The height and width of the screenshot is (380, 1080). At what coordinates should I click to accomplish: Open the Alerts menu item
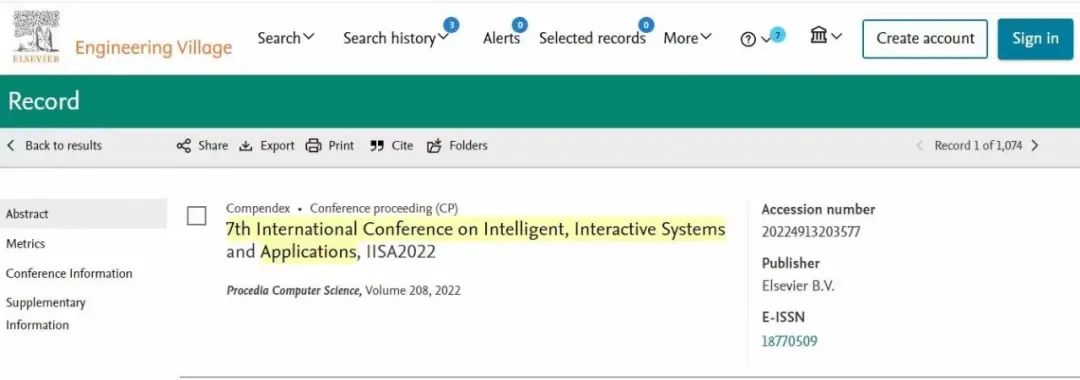(501, 39)
